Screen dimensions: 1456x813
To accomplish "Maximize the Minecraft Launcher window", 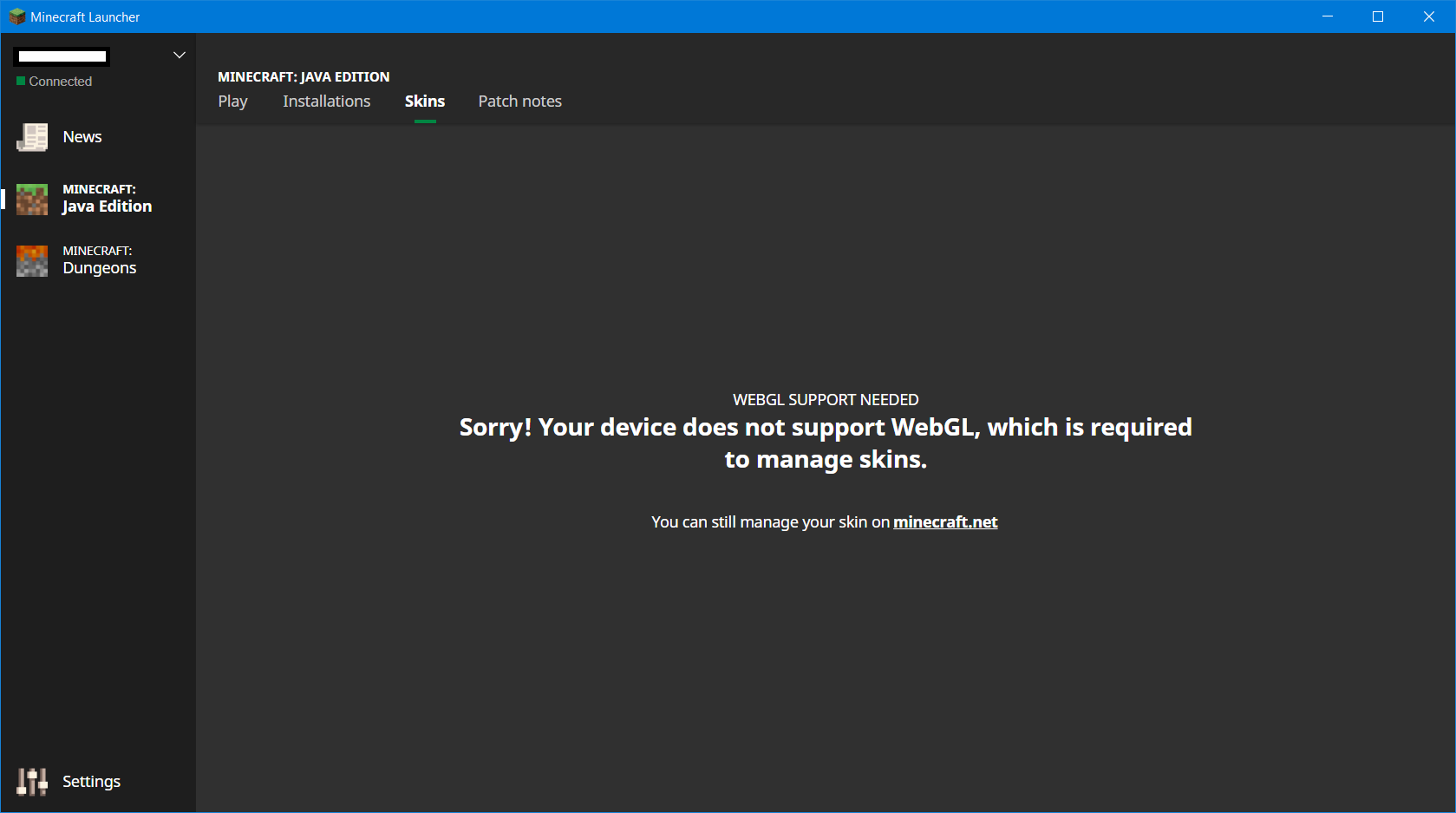I will click(1378, 16).
